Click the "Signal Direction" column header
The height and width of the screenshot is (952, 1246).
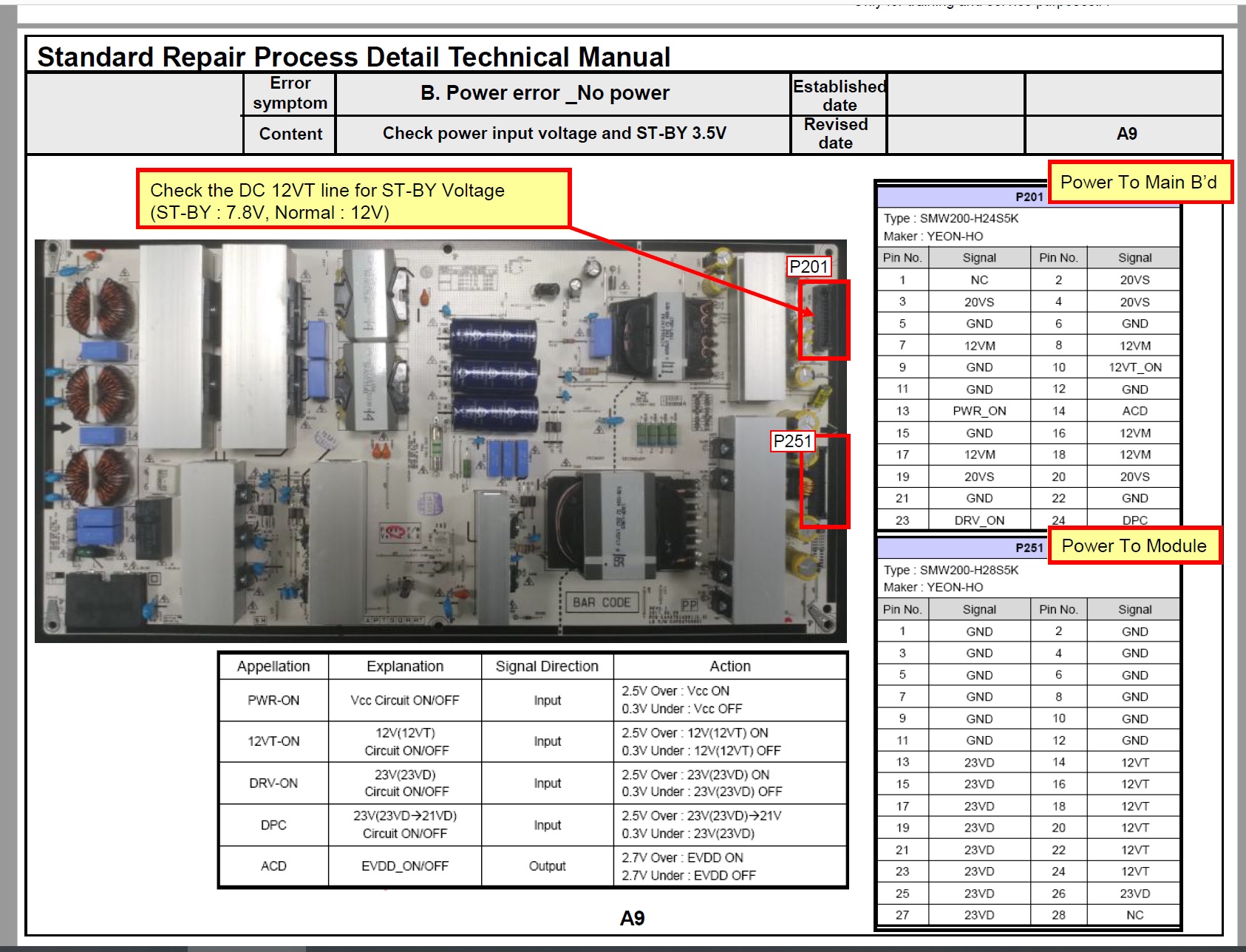[x=547, y=667]
